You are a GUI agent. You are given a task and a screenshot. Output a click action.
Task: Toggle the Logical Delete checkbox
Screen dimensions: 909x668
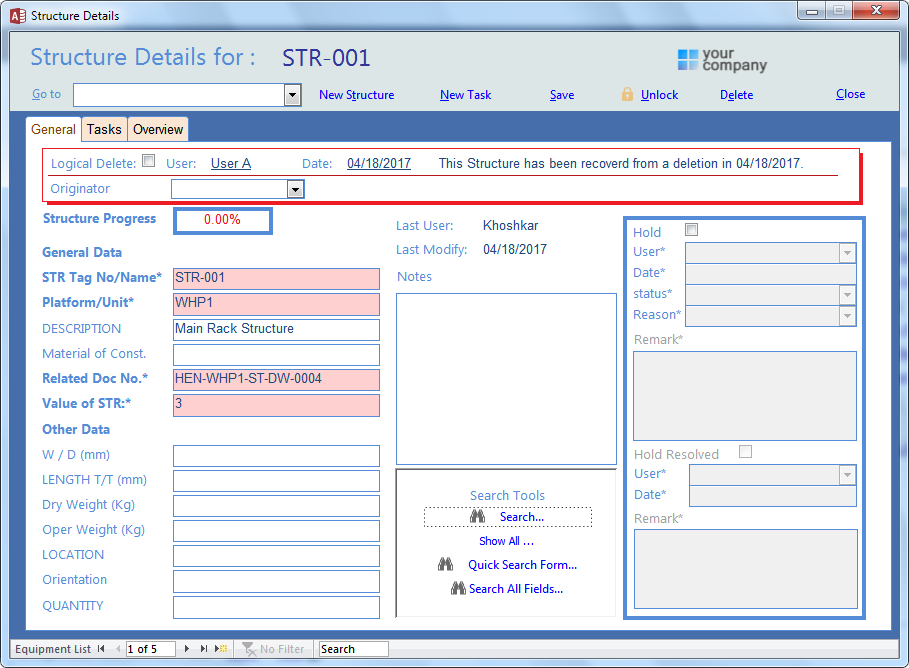[149, 161]
